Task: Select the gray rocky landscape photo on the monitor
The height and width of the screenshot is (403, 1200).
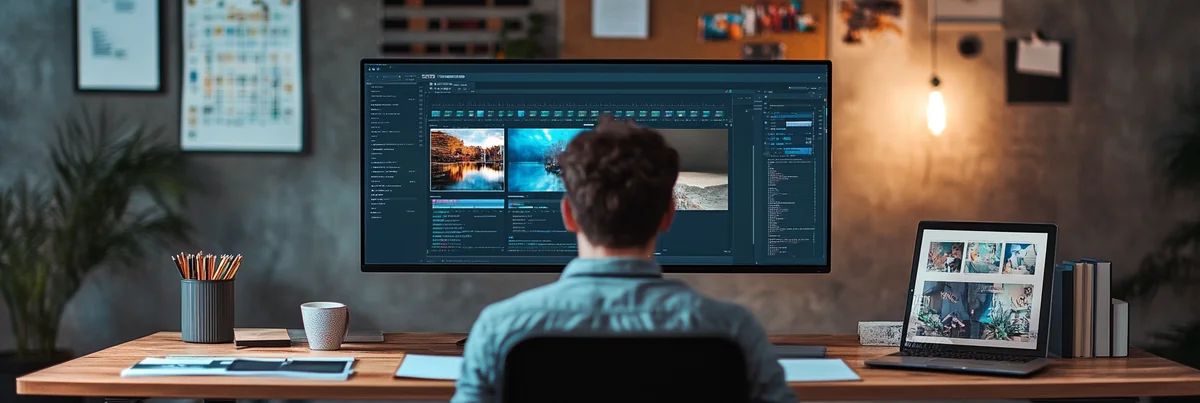Action: point(700,170)
